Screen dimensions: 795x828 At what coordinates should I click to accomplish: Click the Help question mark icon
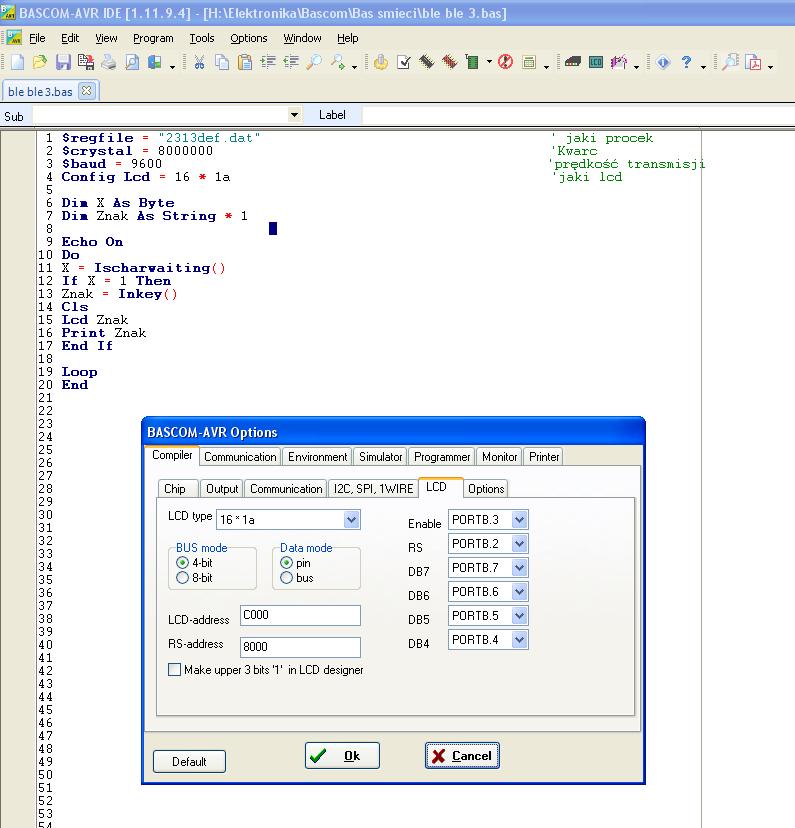(686, 63)
